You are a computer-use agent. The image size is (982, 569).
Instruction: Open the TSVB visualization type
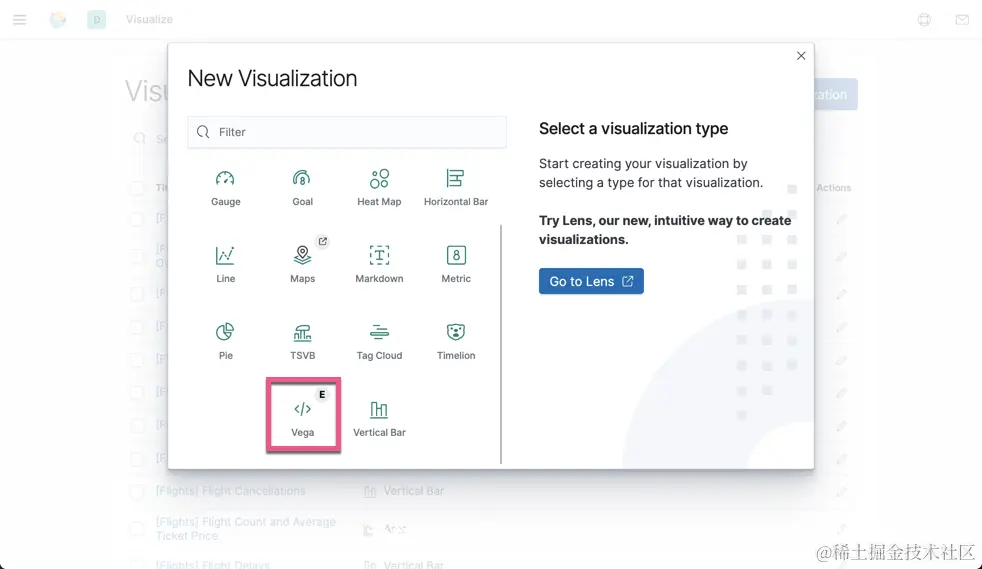302,342
